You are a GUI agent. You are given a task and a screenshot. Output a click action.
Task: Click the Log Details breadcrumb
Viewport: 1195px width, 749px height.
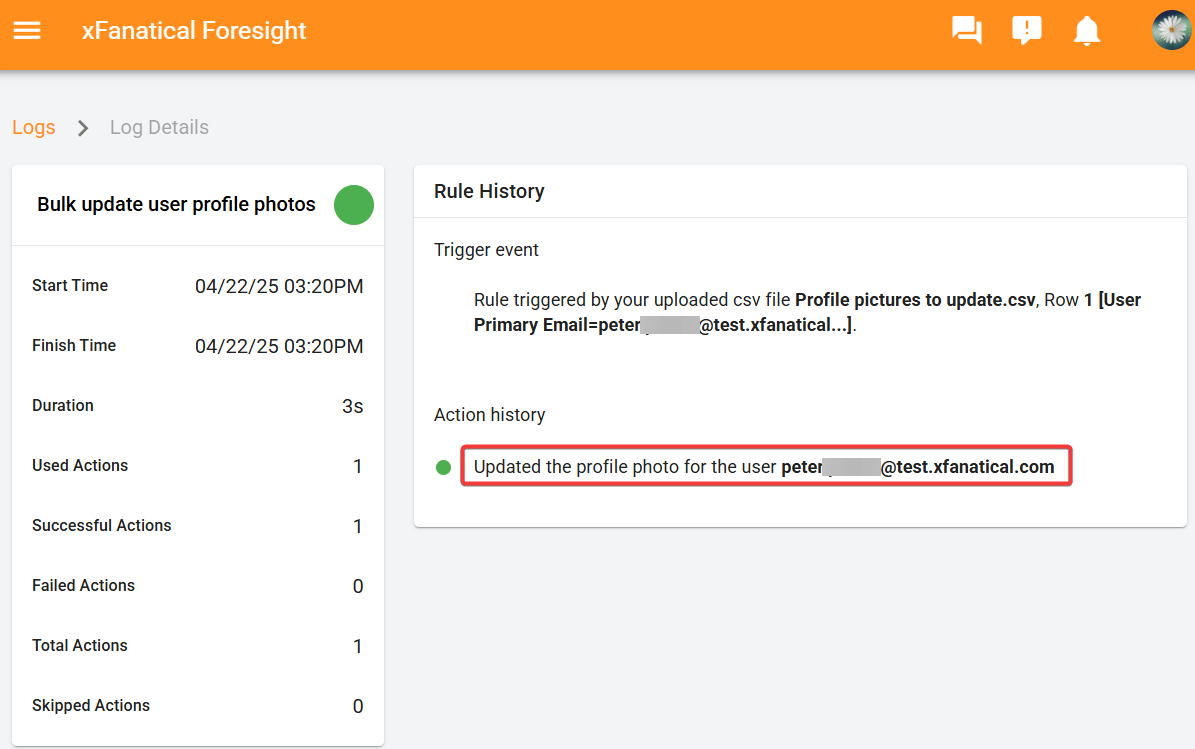[x=159, y=127]
